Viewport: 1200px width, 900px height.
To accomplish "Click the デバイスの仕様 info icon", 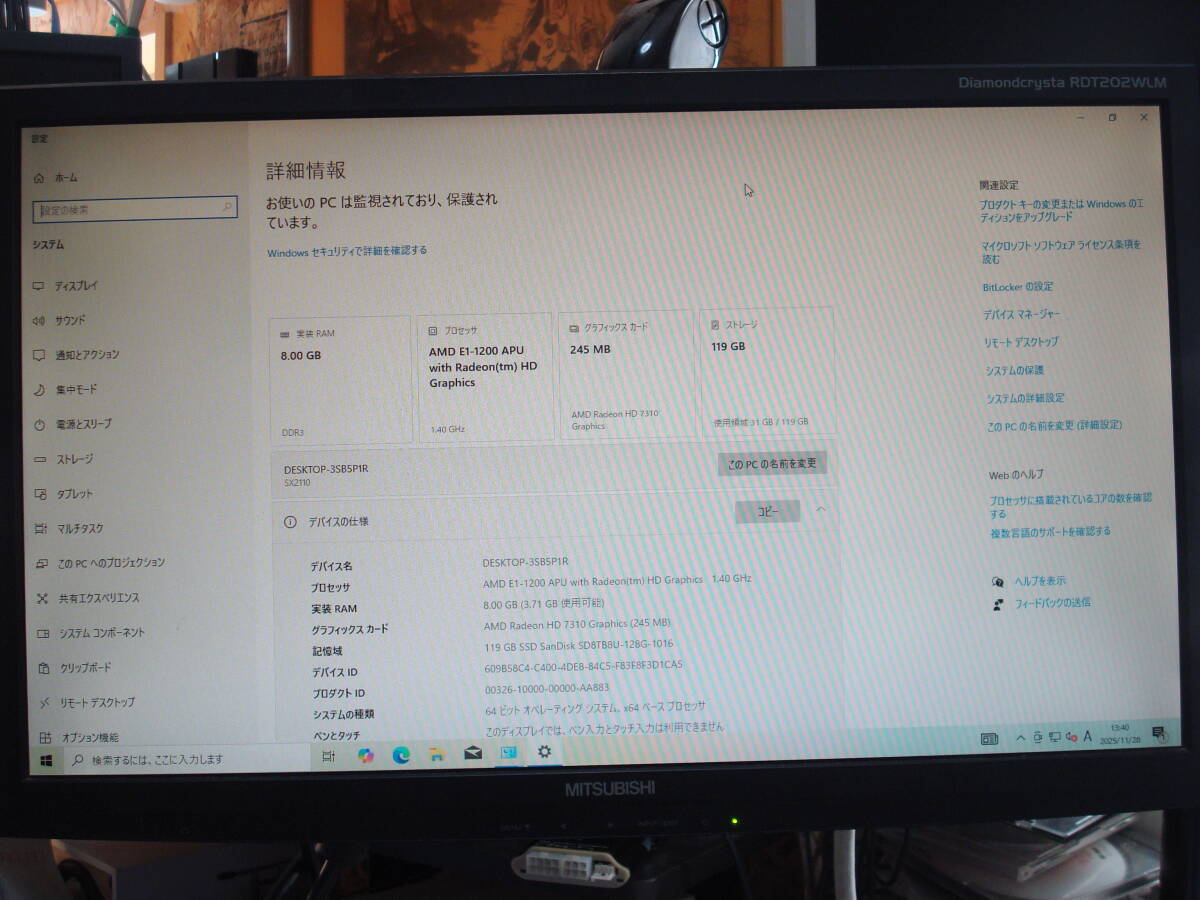I will tap(291, 522).
